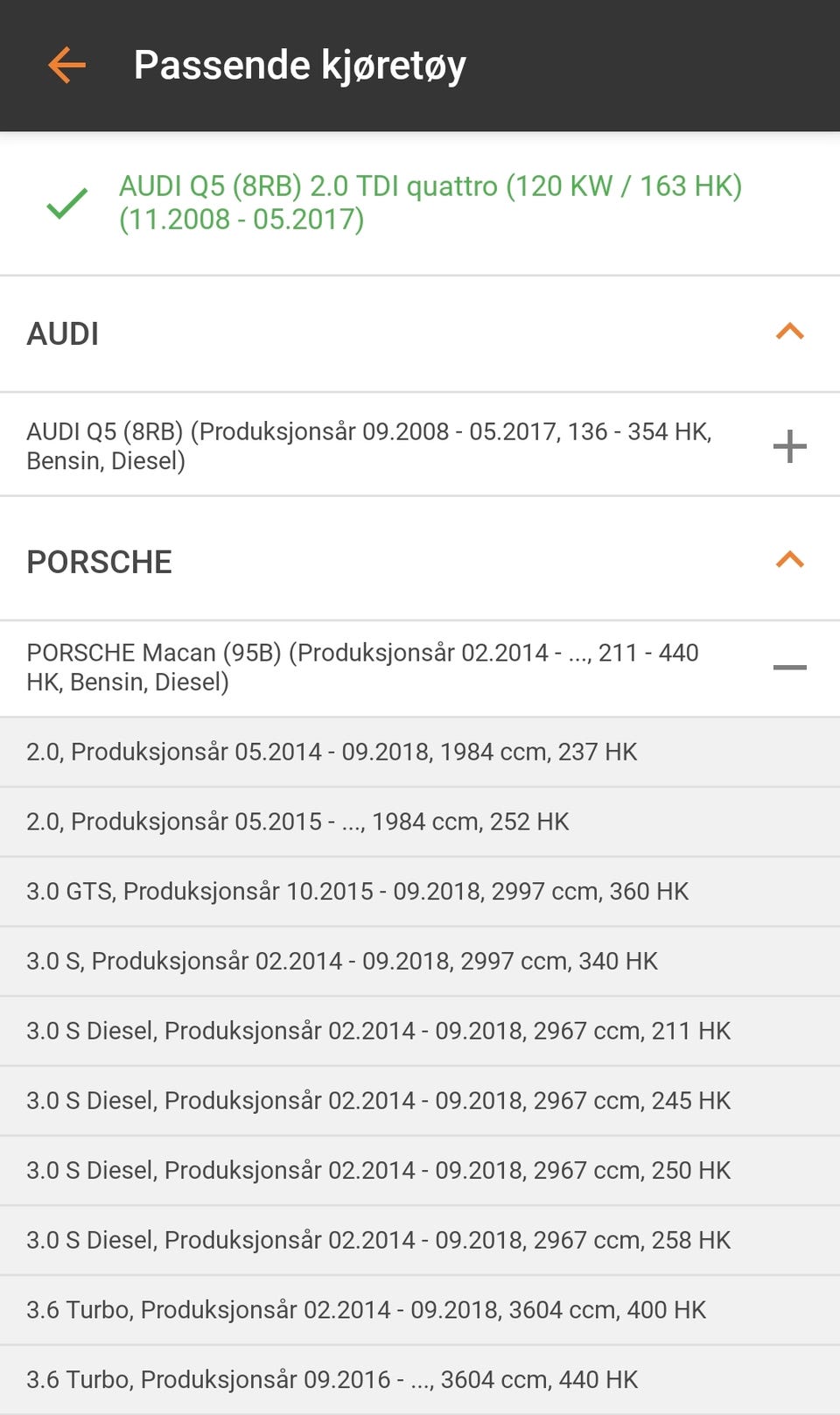Viewport: 840px width, 1415px height.
Task: Tap the green checkmark icon
Action: click(66, 203)
